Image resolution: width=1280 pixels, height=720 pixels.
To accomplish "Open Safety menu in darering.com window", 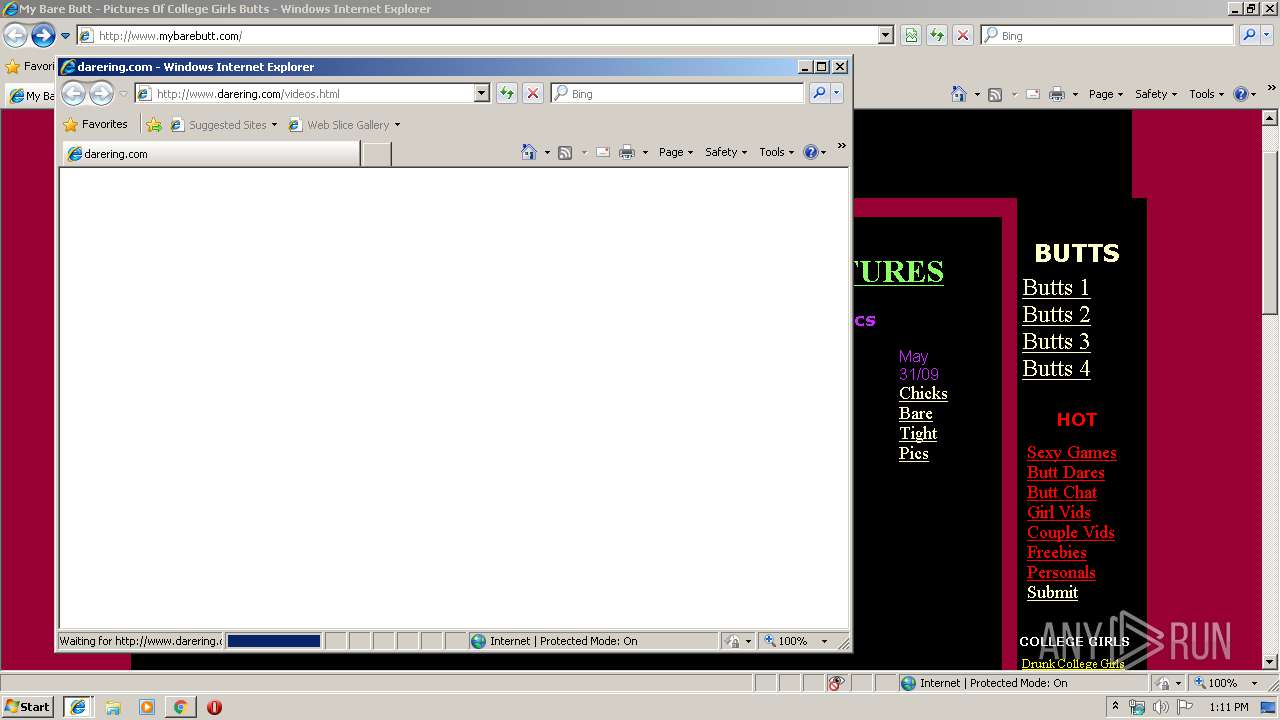I will pyautogui.click(x=726, y=152).
